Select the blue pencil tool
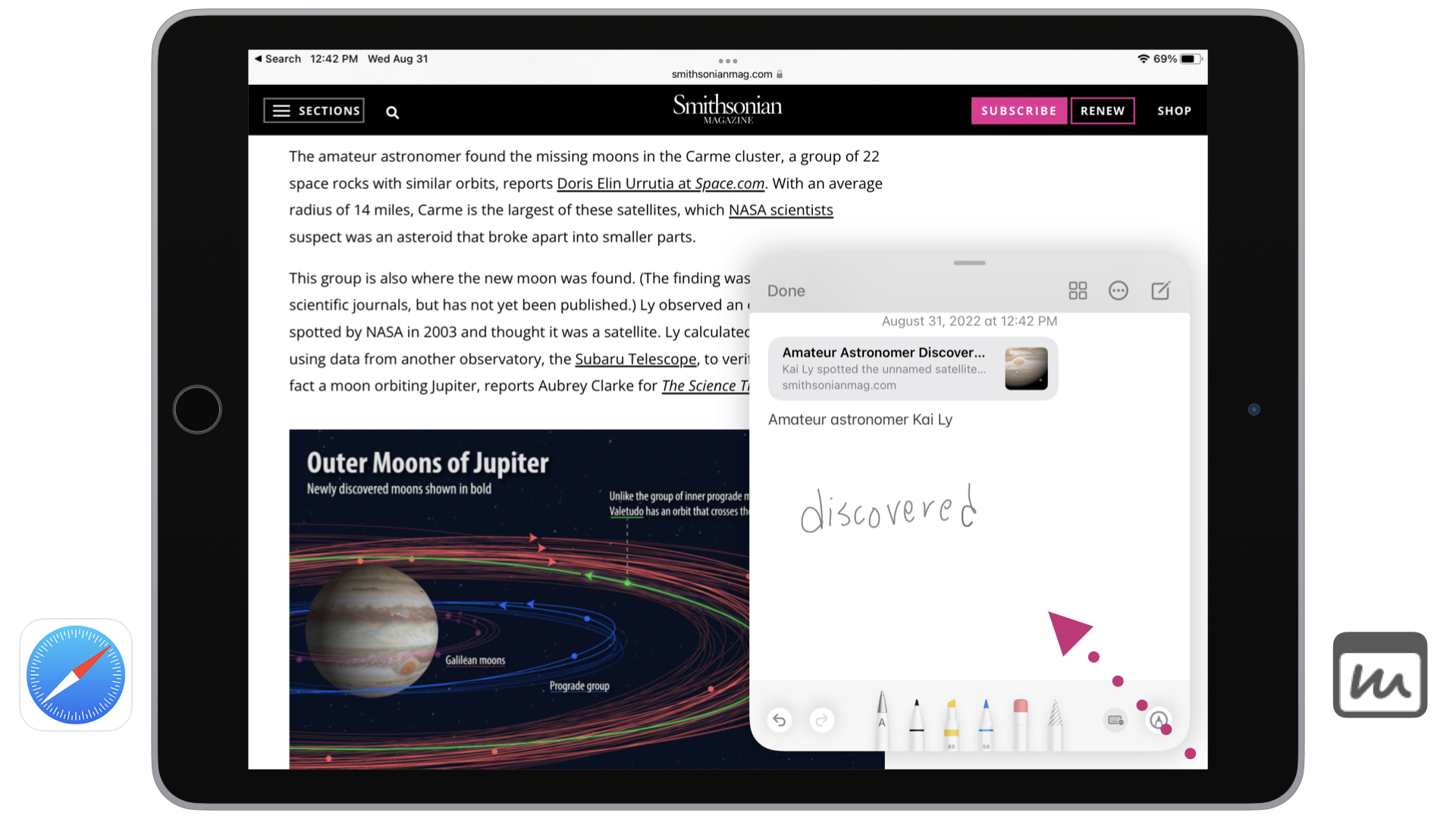Viewport: 1456px width, 819px height. coord(986,723)
